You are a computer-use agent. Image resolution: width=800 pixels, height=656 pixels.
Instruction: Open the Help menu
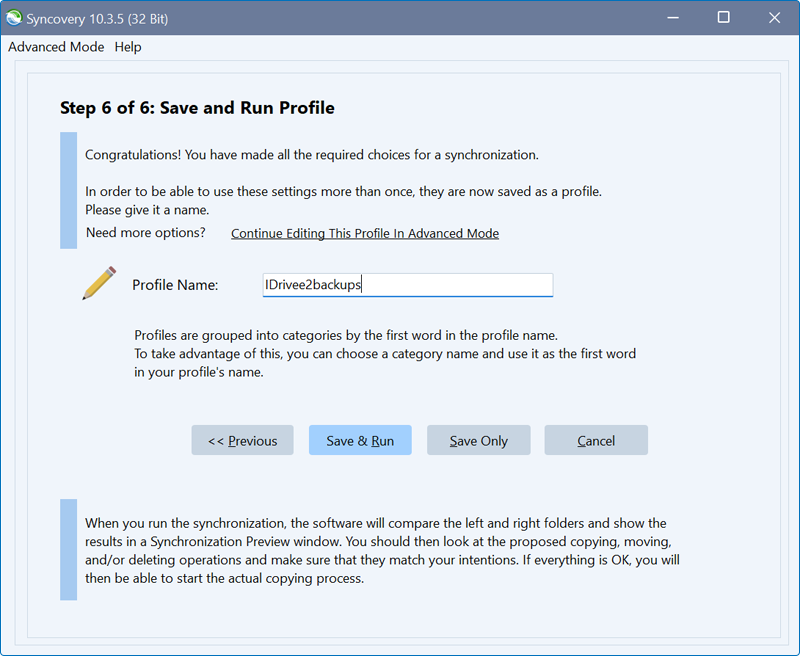pos(128,47)
